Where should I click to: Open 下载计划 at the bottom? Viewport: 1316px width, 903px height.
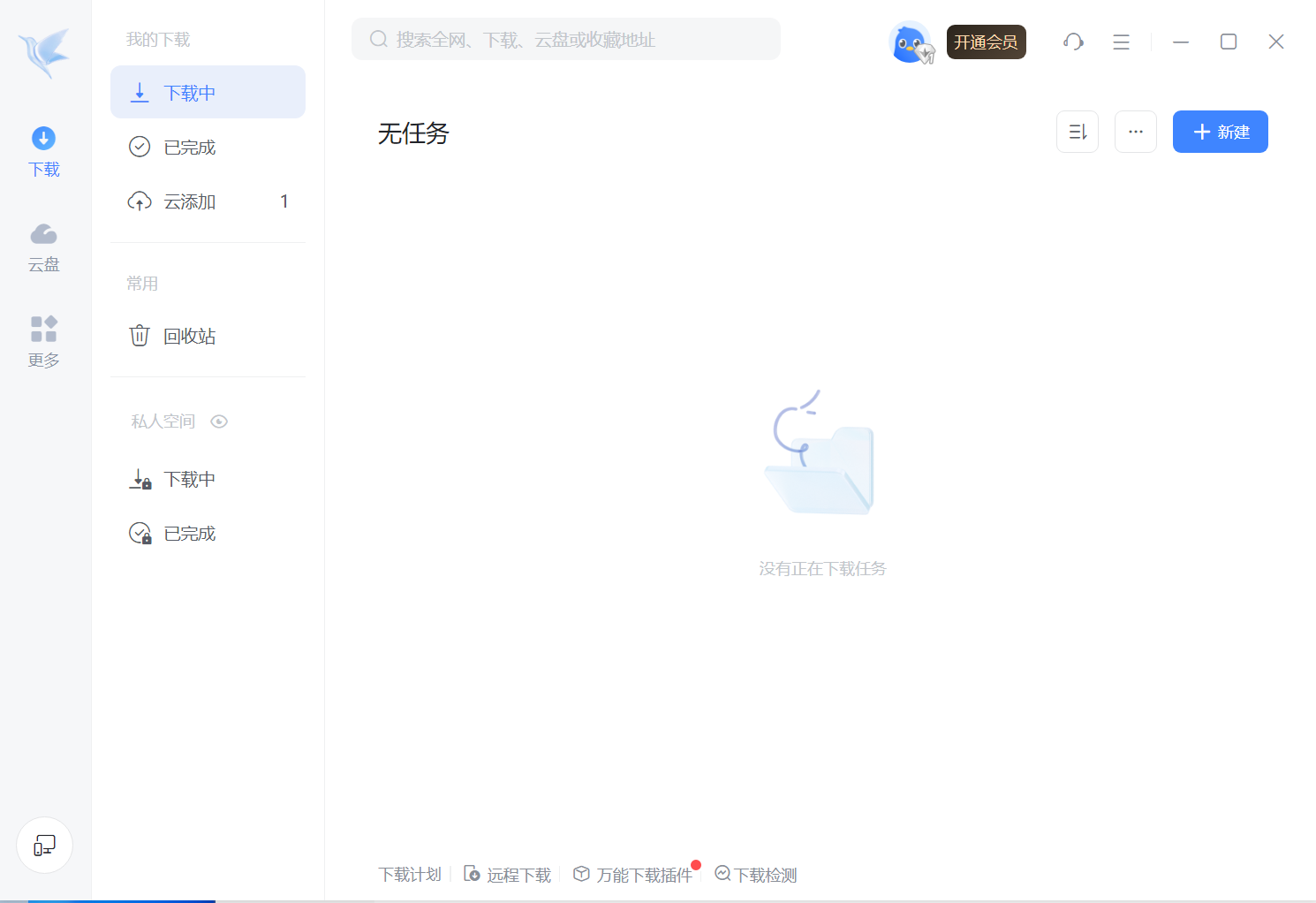[410, 875]
